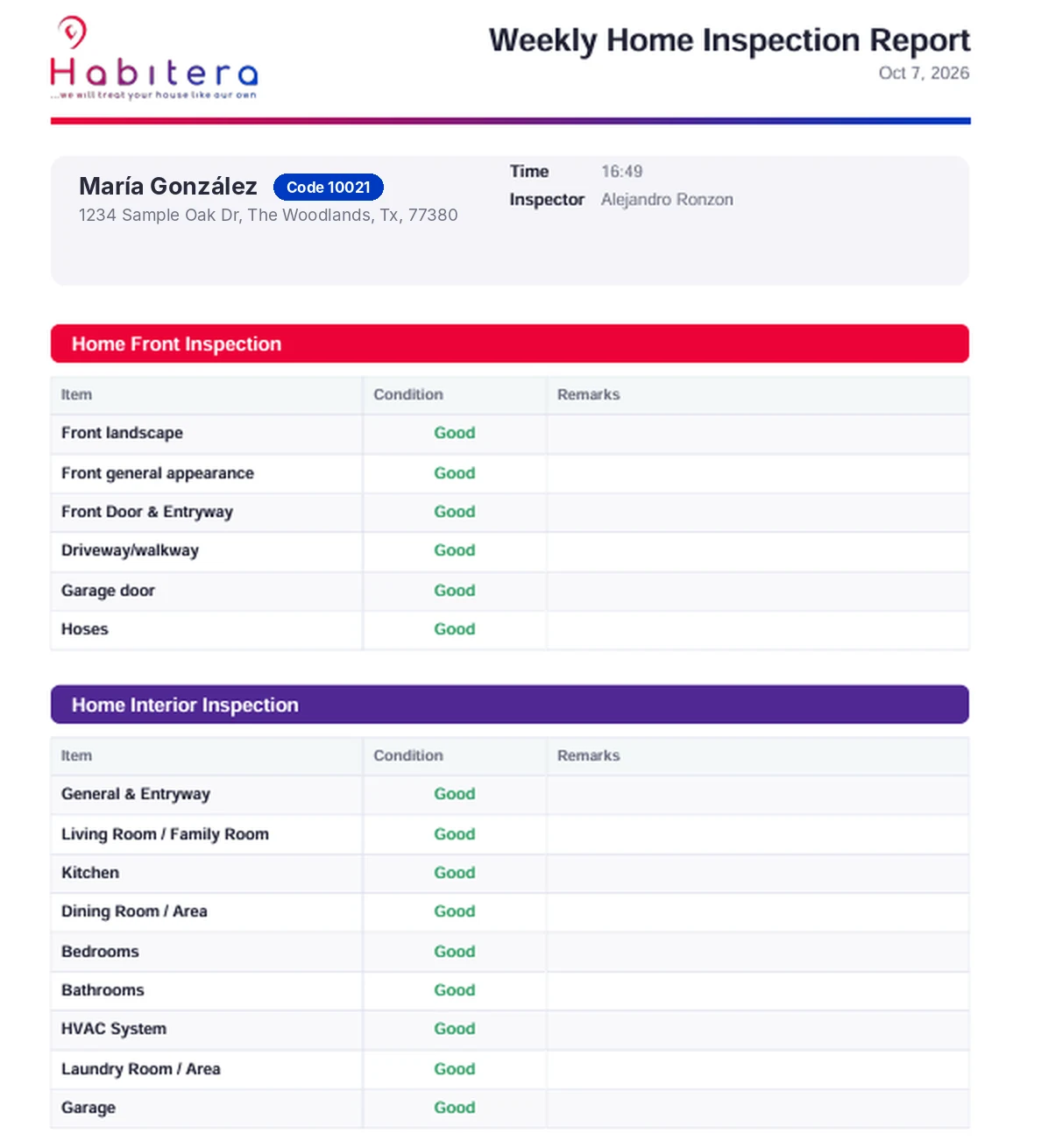Select the Kitchen item
The height and width of the screenshot is (1148, 1041).
90,873
